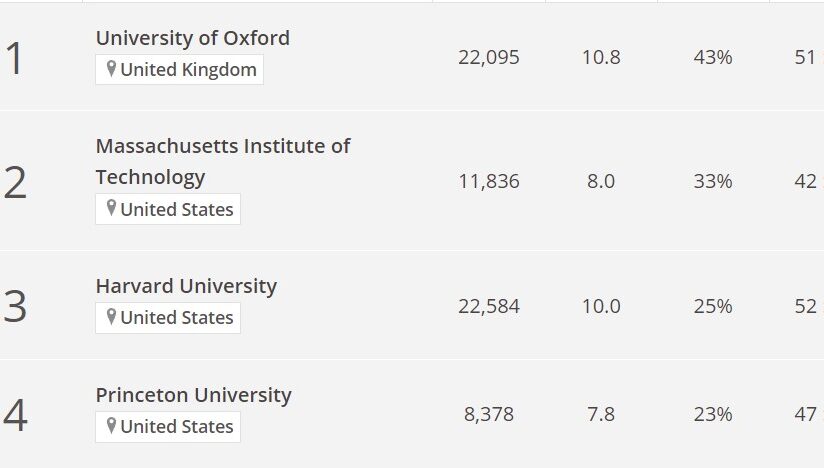Click MIT's 33% international students value
This screenshot has width=824, height=468.
[713, 181]
